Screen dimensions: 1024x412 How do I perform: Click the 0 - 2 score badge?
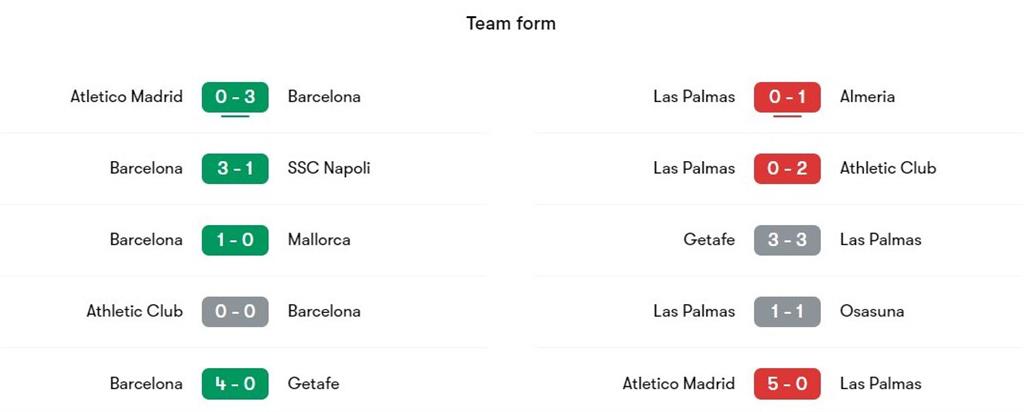[x=787, y=168]
